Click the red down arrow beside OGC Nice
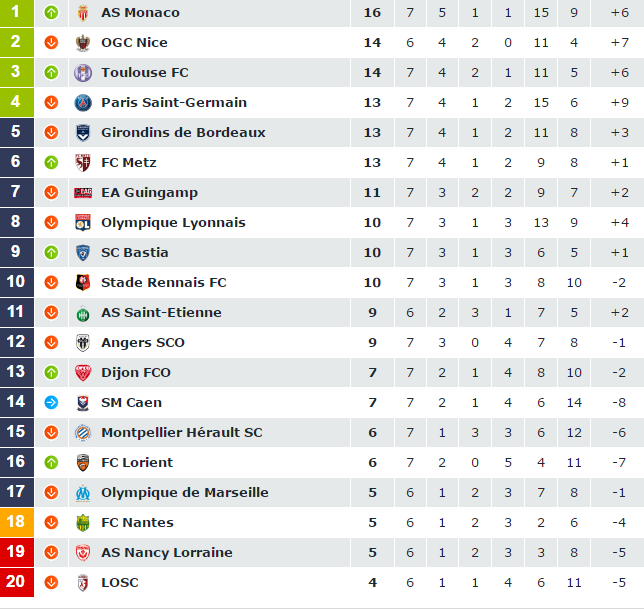This screenshot has width=644, height=609. [x=51, y=42]
